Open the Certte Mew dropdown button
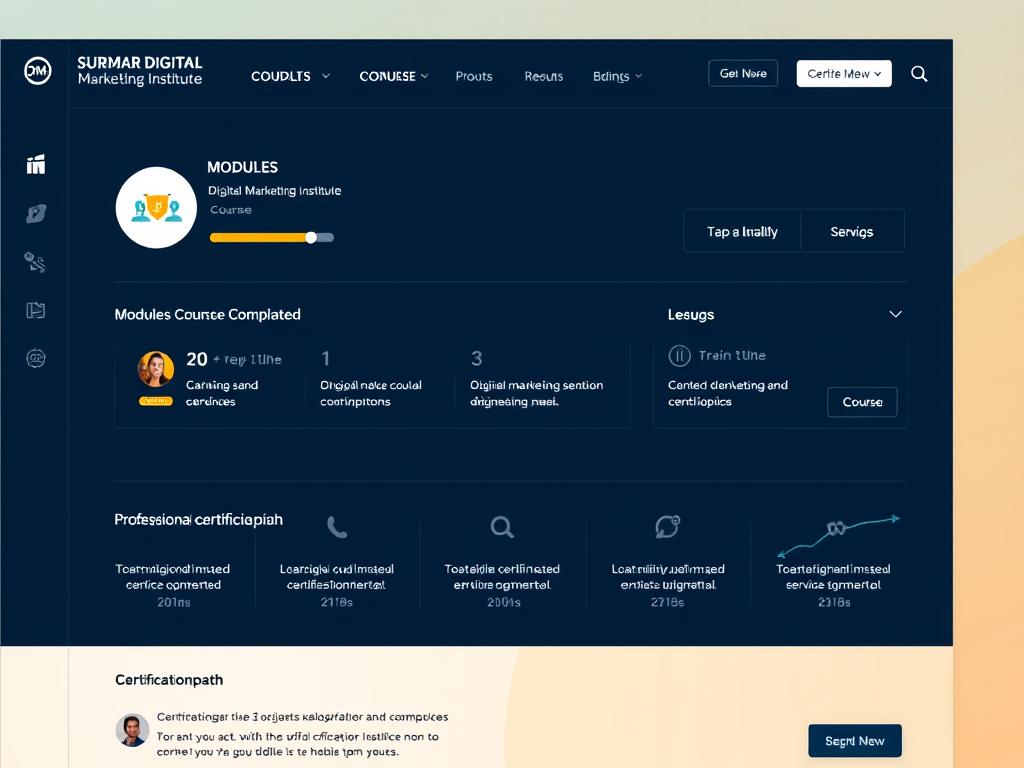 point(844,74)
